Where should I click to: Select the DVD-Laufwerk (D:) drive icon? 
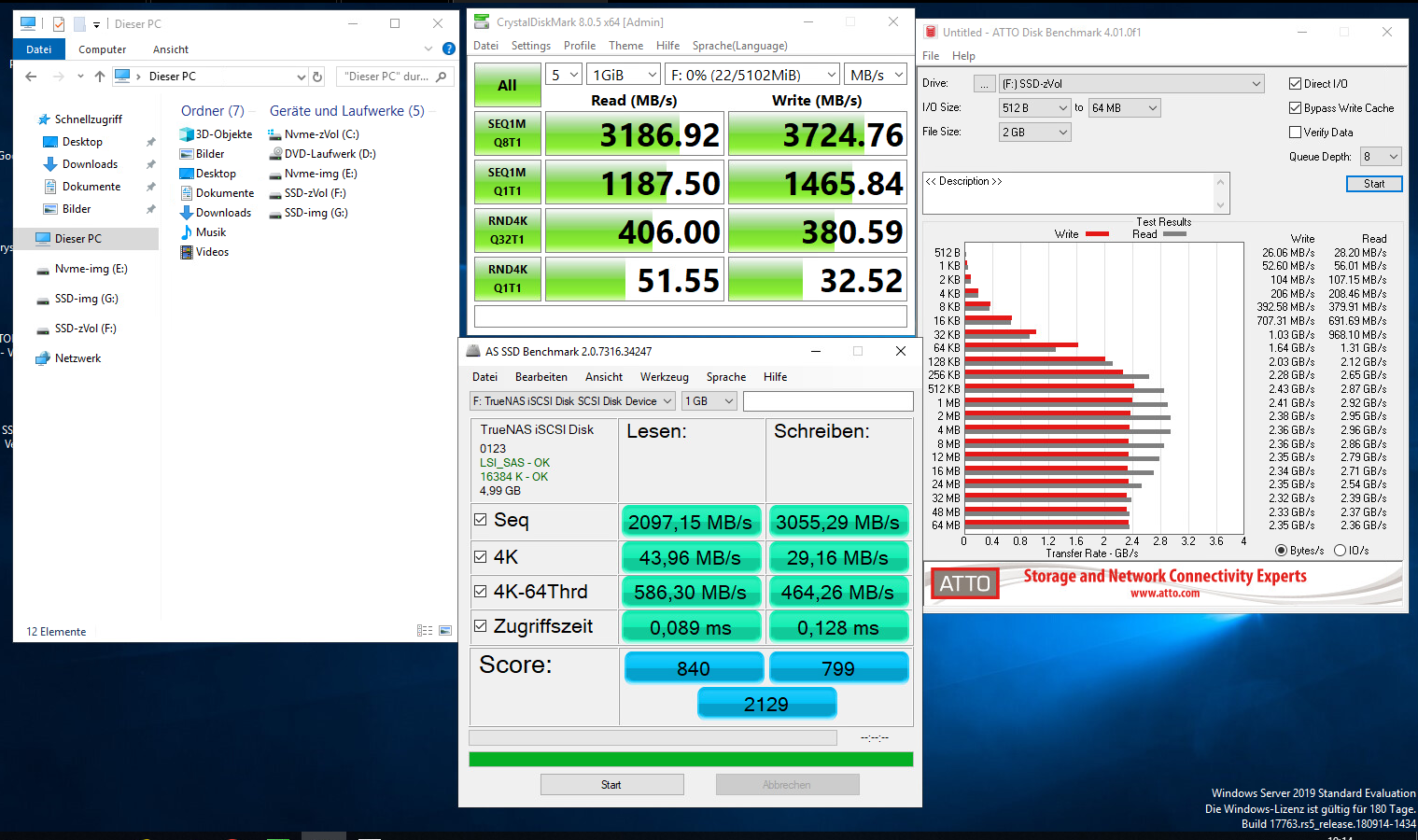point(275,154)
